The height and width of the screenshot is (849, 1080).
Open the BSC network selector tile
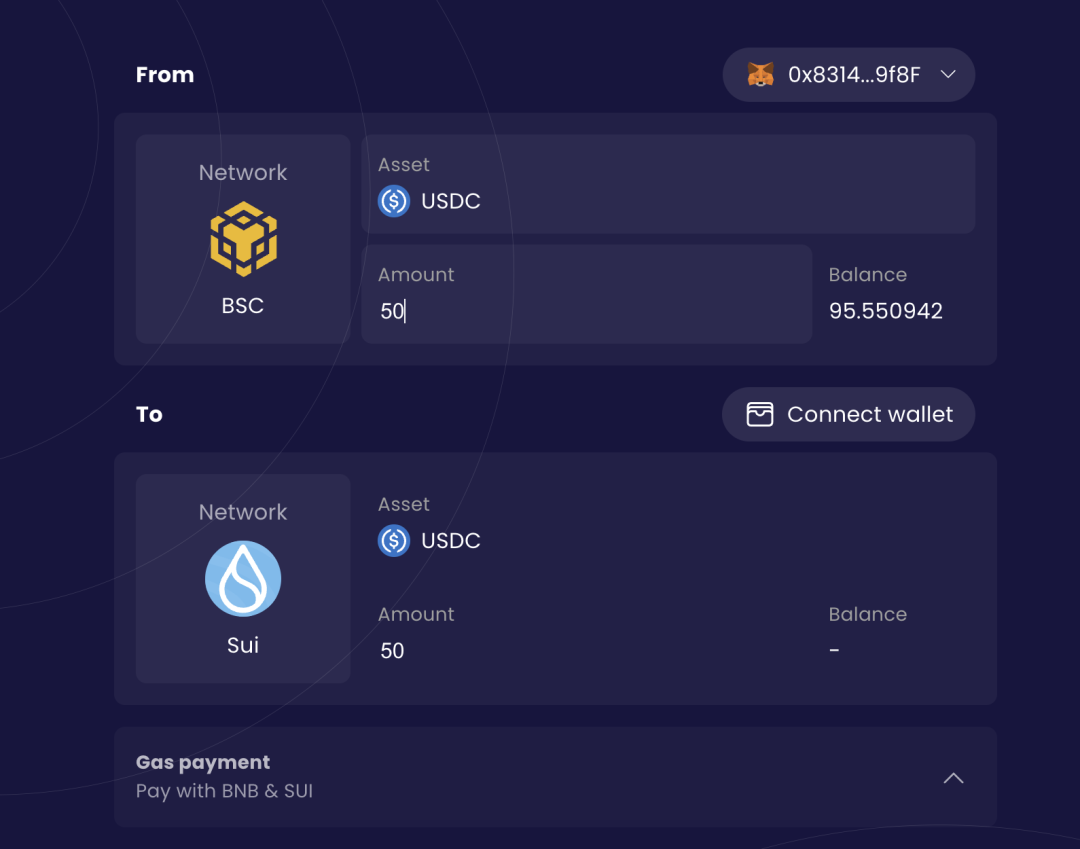tap(242, 238)
